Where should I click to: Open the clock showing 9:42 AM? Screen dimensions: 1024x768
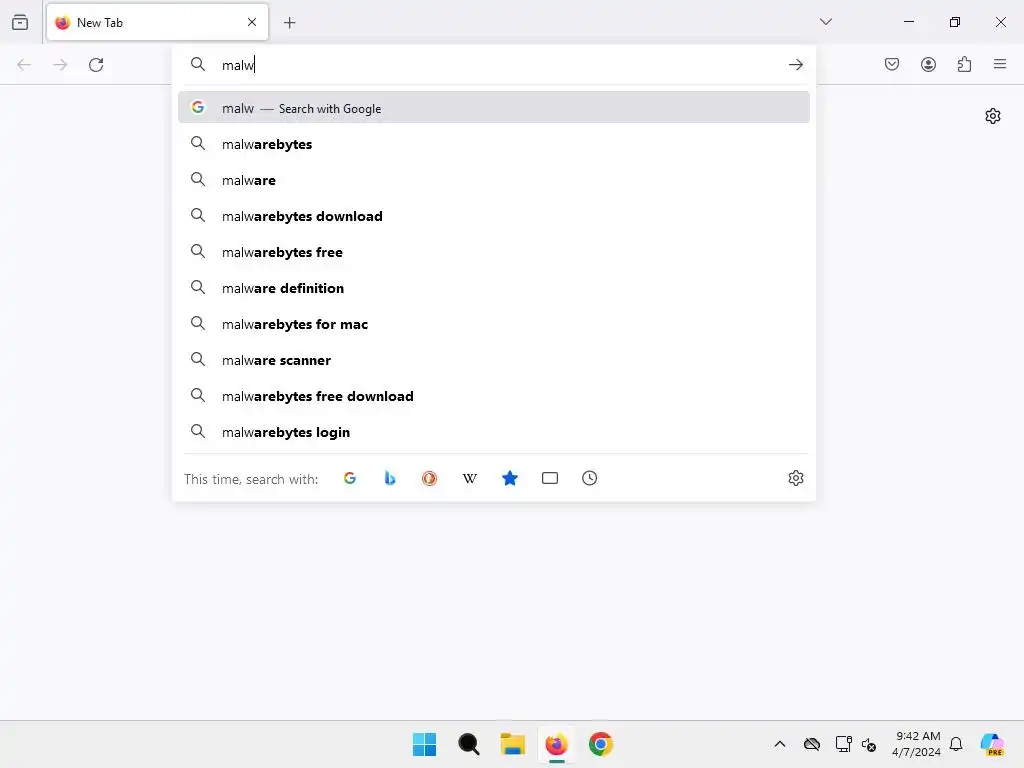917,744
